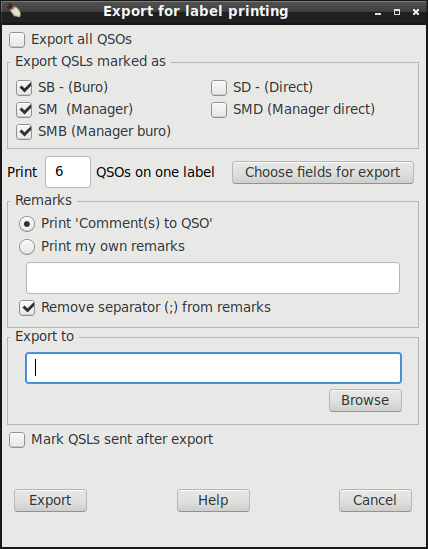Open the Help for this dialog
The width and height of the screenshot is (428, 549).
(213, 501)
